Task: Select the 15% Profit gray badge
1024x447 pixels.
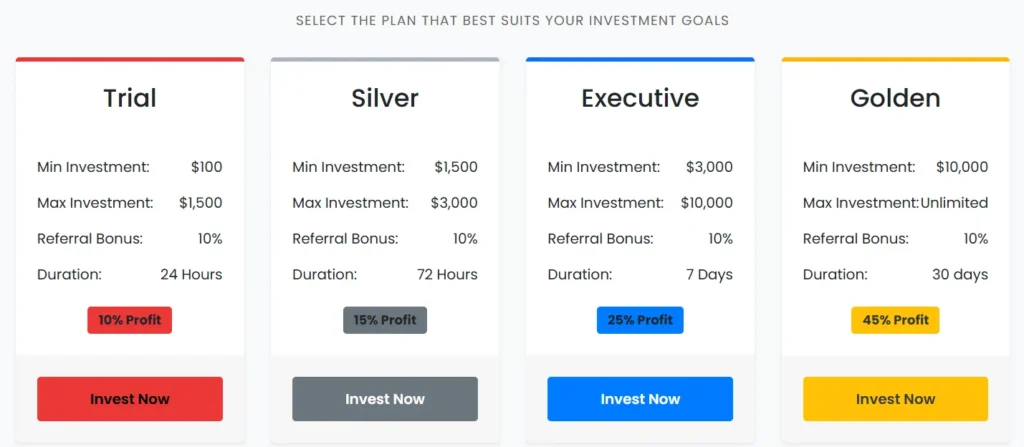Action: coord(385,320)
